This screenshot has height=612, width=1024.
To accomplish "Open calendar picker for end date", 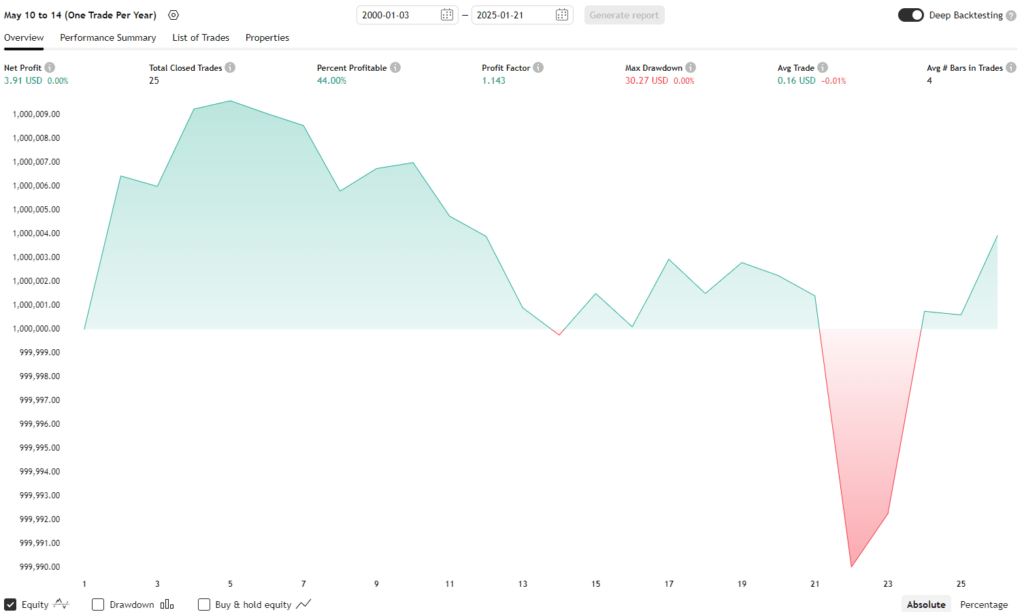I will click(562, 15).
